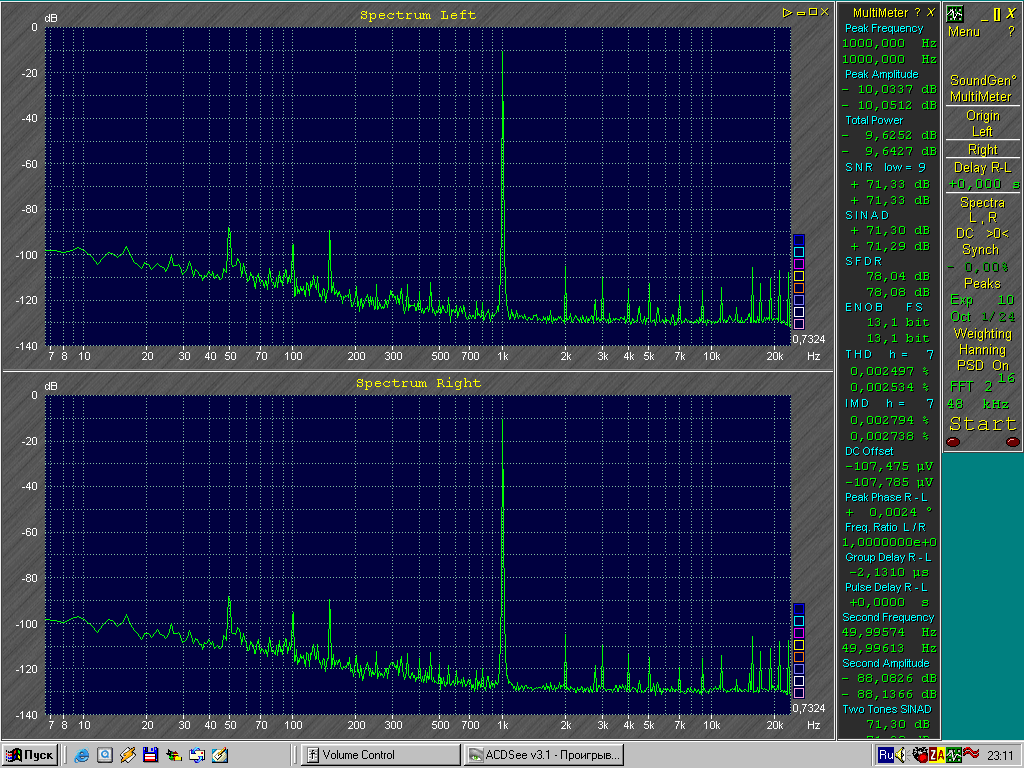Toggle the blue trace box in Spectrum Left

click(x=798, y=239)
